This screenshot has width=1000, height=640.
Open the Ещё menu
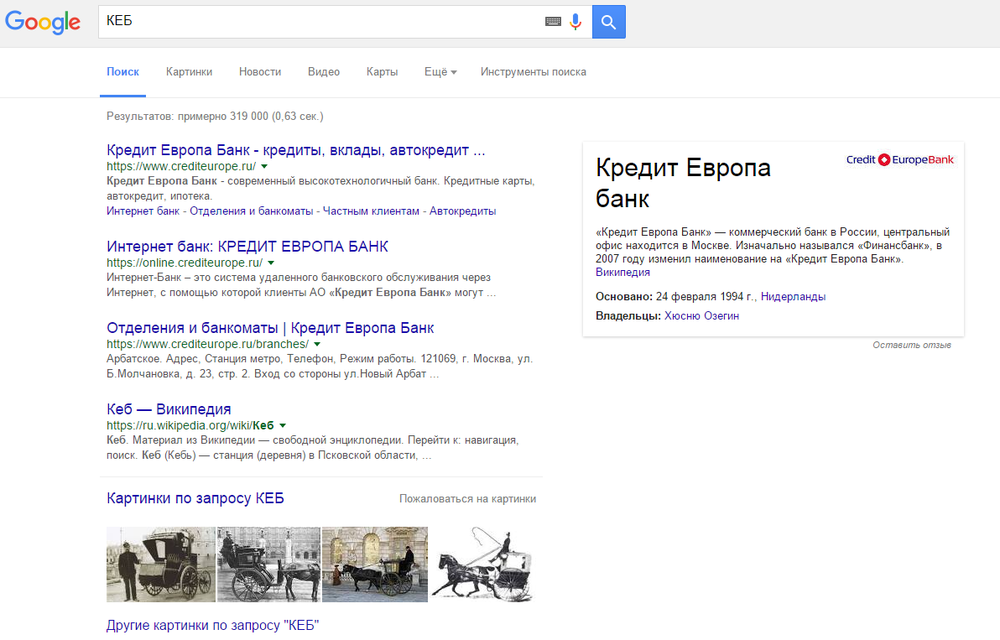(x=440, y=72)
